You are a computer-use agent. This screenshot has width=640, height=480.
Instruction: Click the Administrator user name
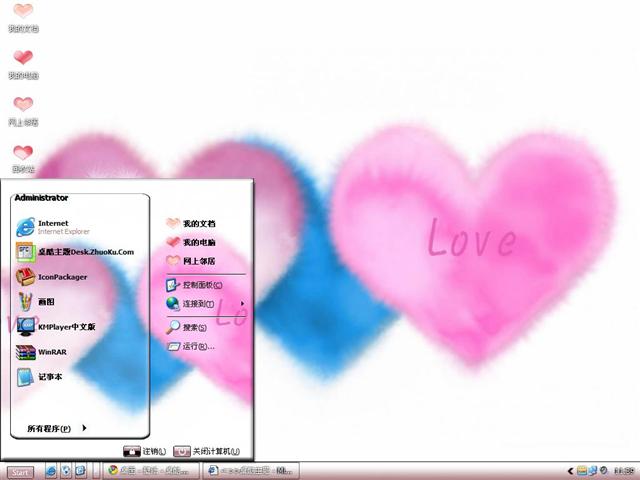click(x=41, y=198)
